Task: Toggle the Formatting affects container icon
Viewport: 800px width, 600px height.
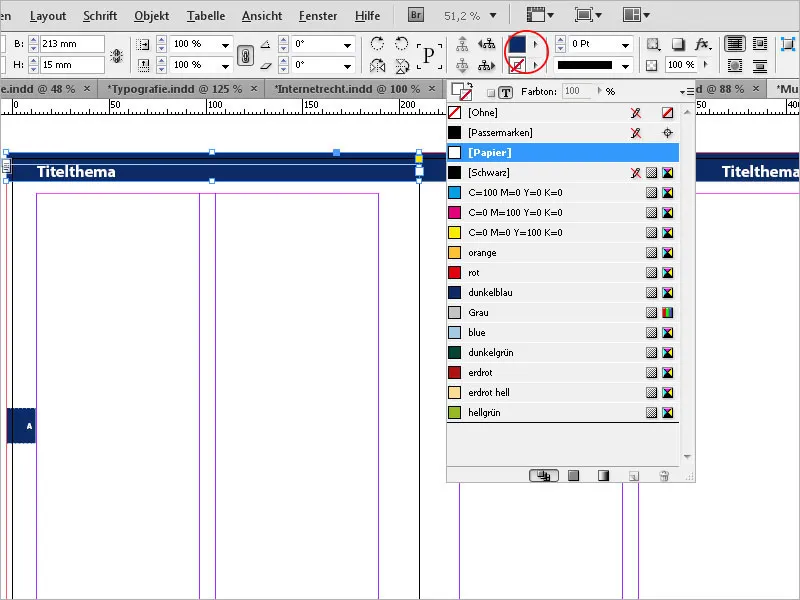Action: click(490, 91)
